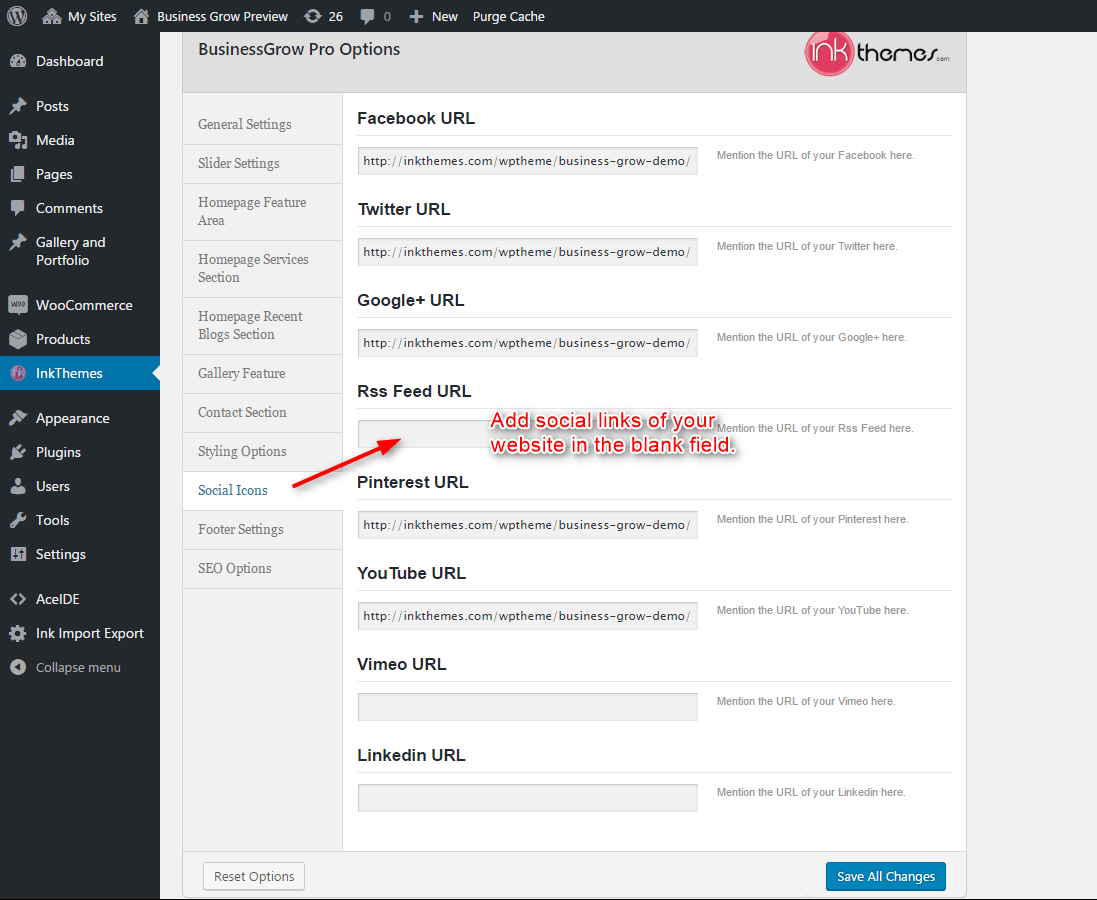Click the InkThemes sidebar icon
Screen dimensions: 1097x900
click(x=18, y=373)
